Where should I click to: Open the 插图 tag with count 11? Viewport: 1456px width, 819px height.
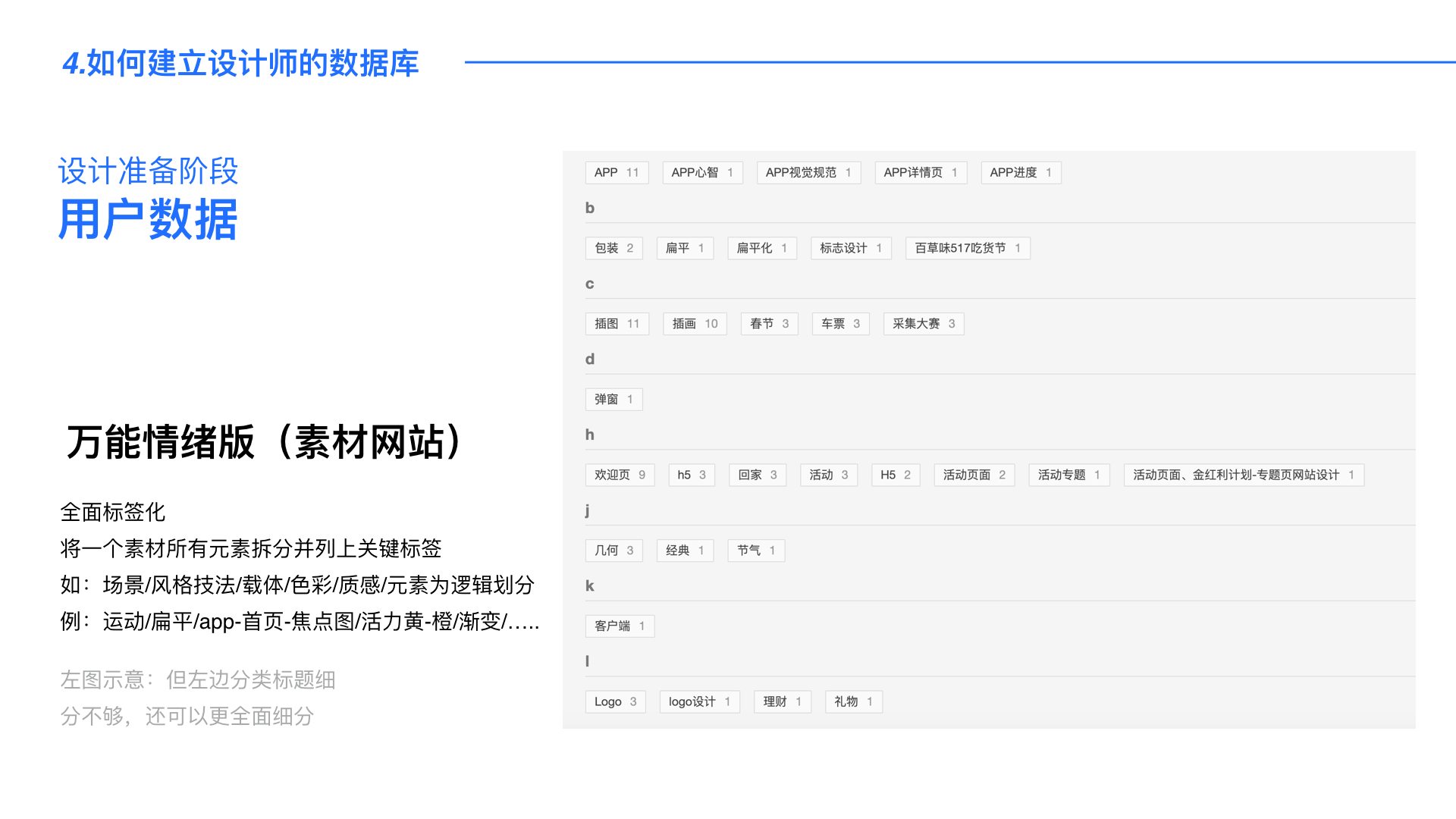(617, 324)
